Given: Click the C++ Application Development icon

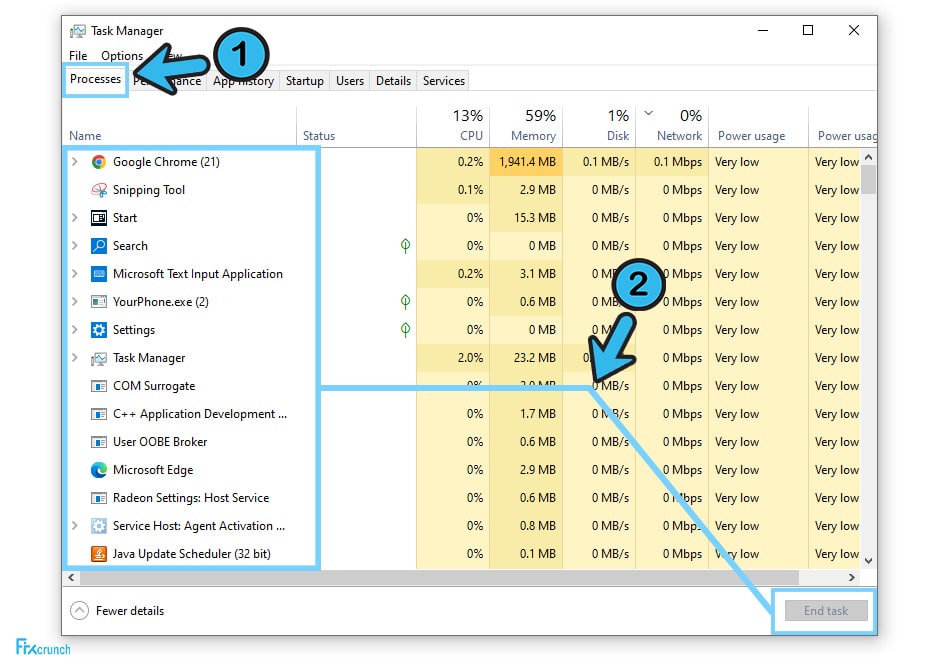Looking at the screenshot, I should [99, 414].
